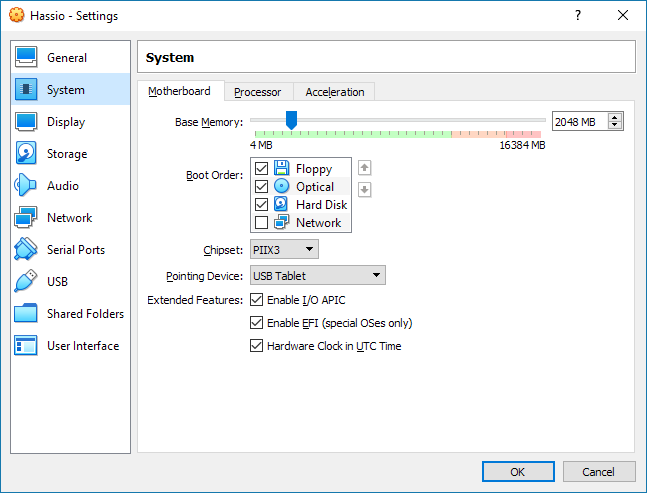Check the Network boot order checkbox
647x493 pixels.
(262, 223)
